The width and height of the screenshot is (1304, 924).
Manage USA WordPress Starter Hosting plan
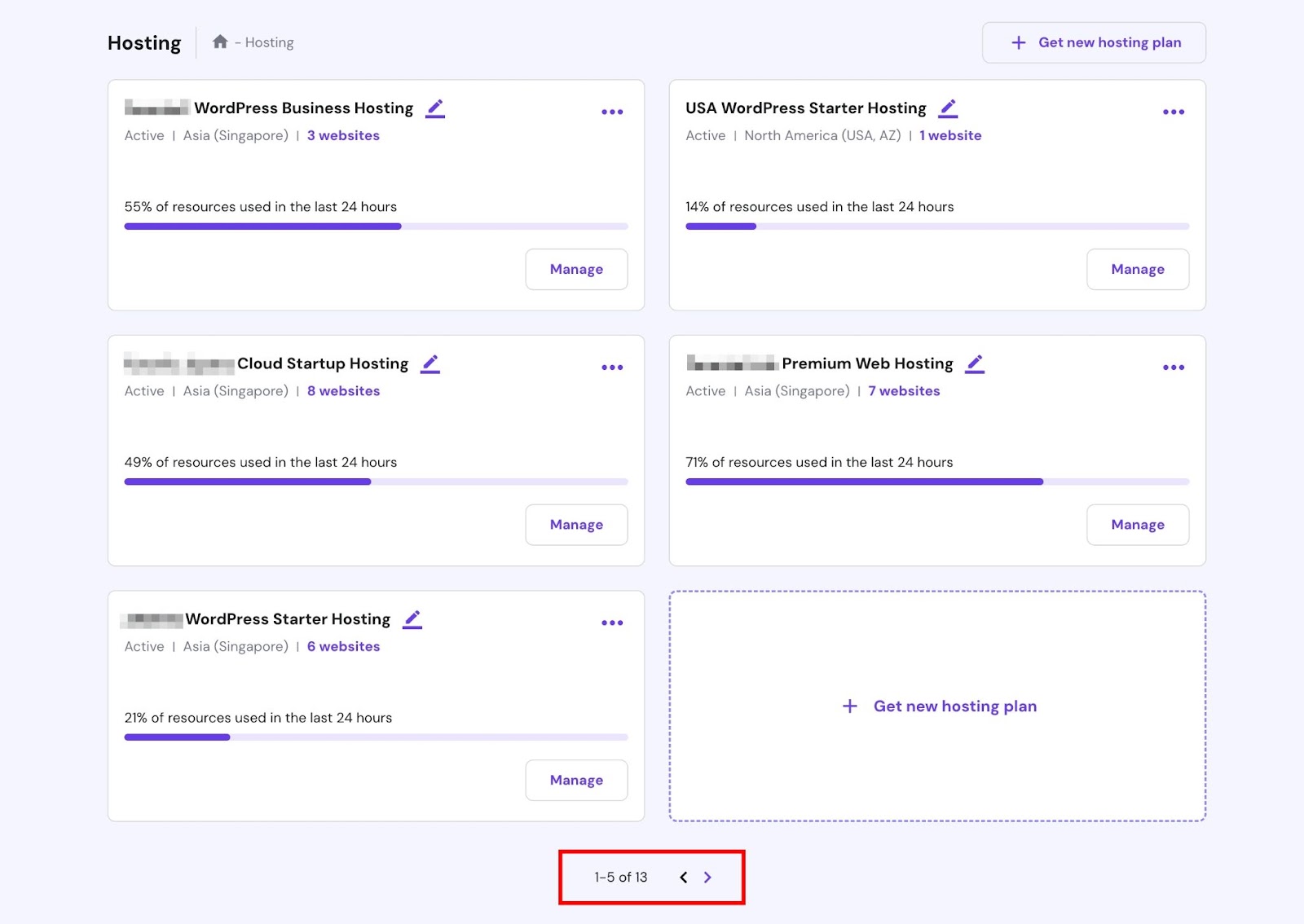coord(1138,269)
